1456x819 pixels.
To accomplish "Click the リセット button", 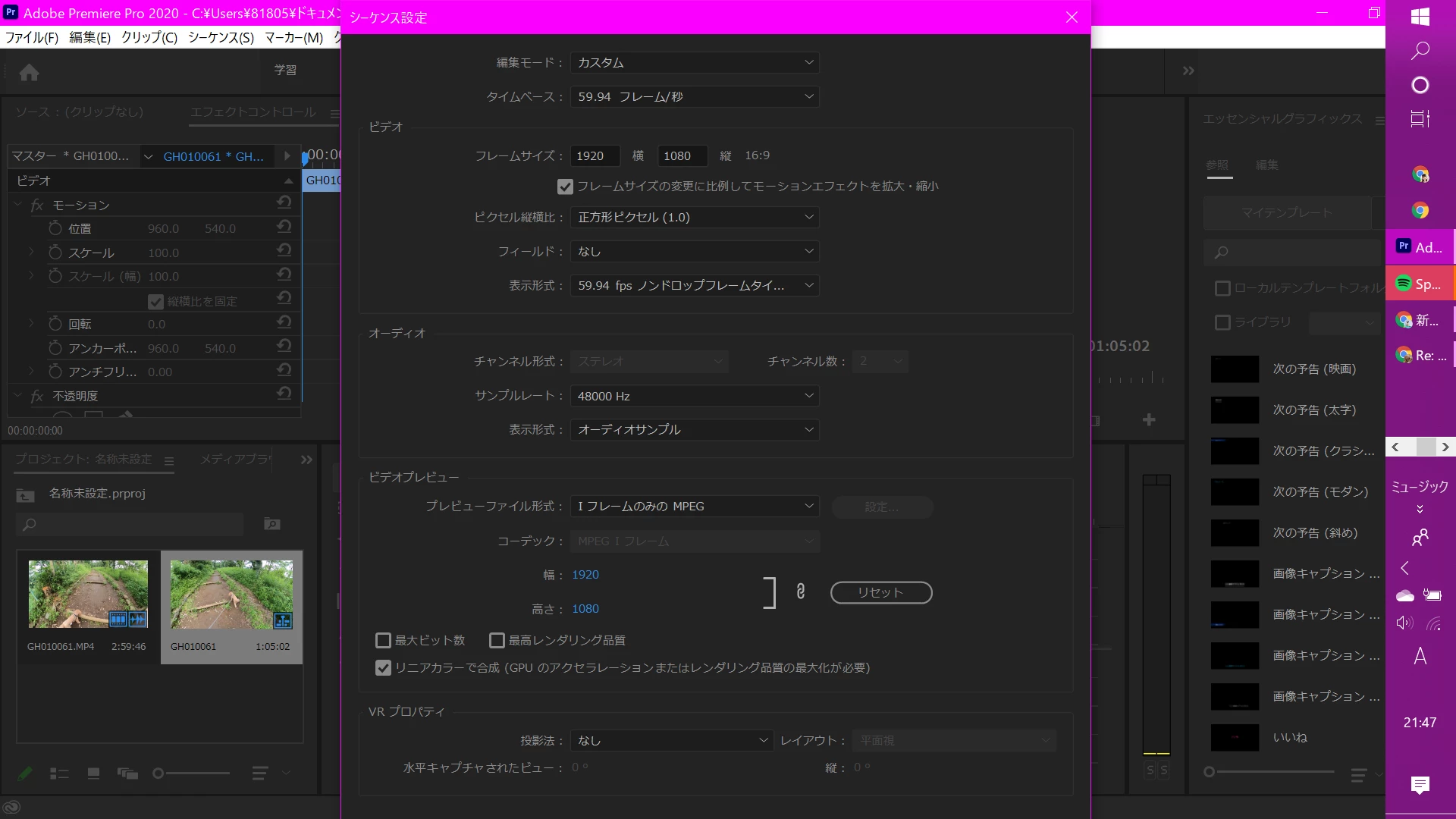I will tap(880, 592).
